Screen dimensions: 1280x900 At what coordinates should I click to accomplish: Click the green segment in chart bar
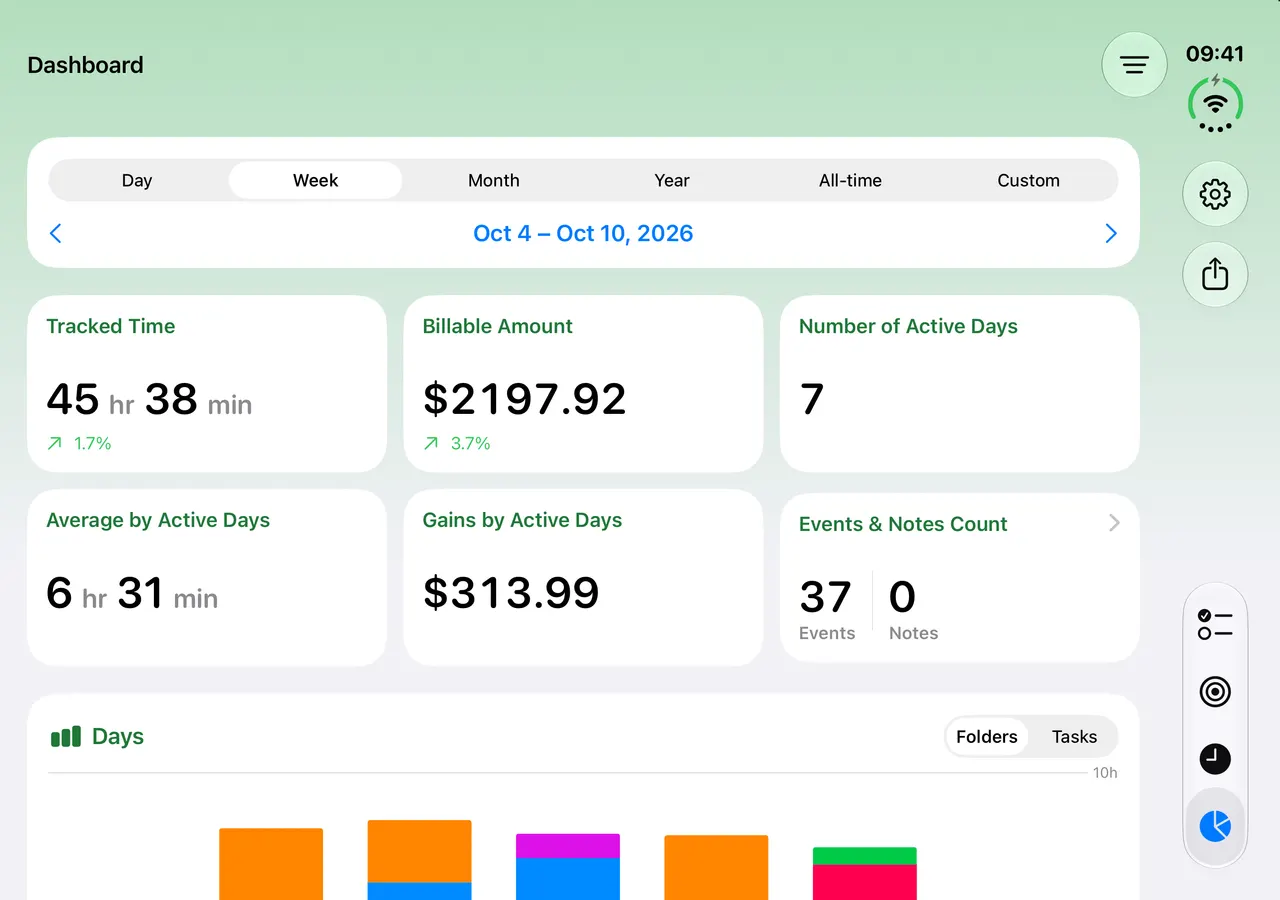click(865, 856)
